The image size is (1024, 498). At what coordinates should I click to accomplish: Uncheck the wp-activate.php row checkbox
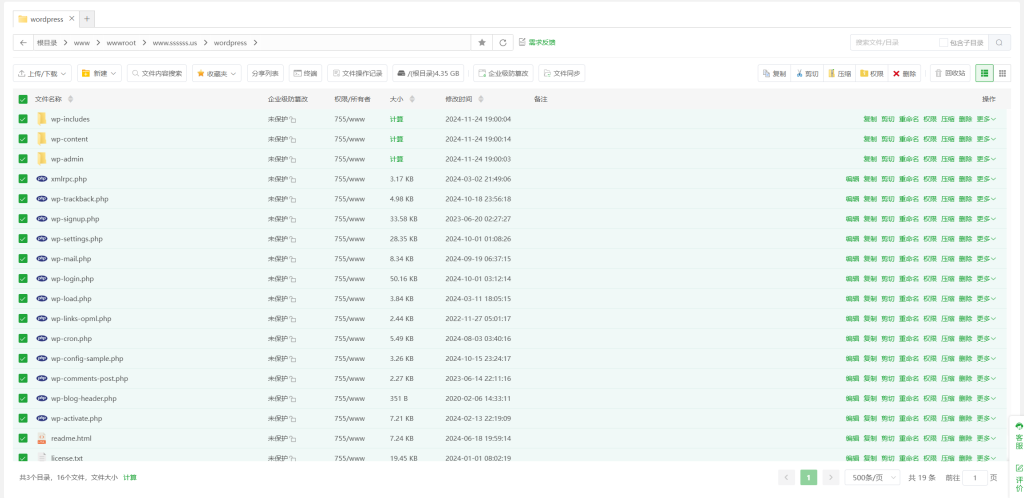pos(23,418)
